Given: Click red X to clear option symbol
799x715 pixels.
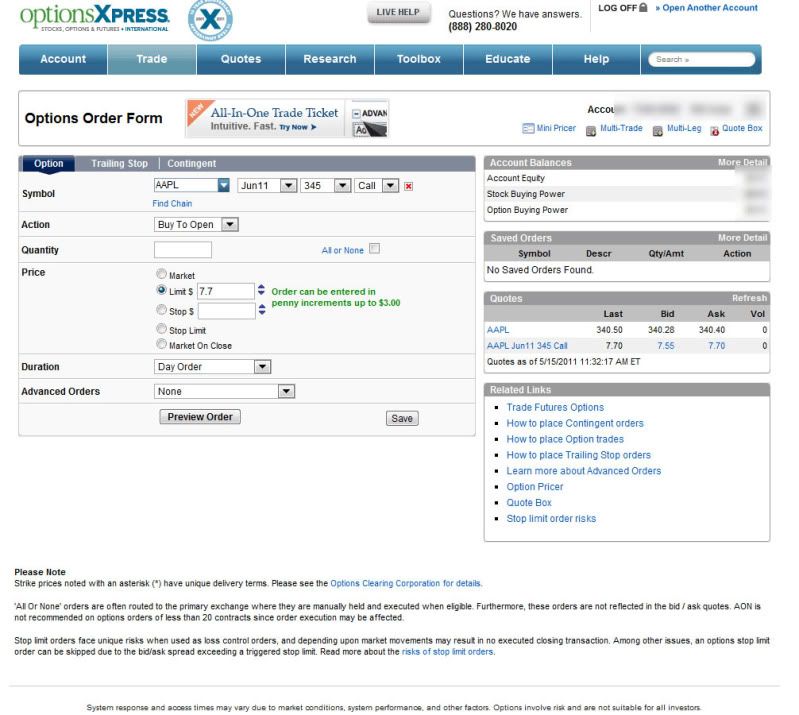Looking at the screenshot, I should point(409,187).
